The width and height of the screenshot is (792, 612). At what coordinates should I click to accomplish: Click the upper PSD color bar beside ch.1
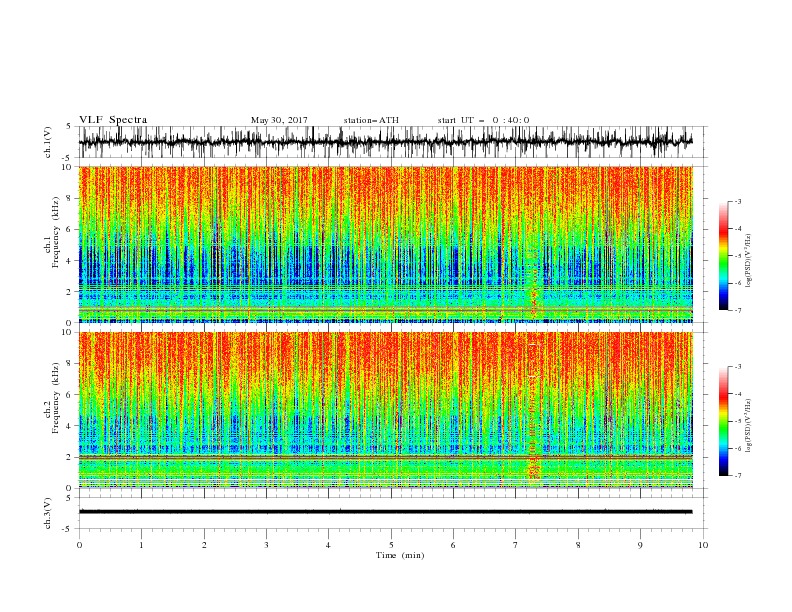[x=723, y=256]
